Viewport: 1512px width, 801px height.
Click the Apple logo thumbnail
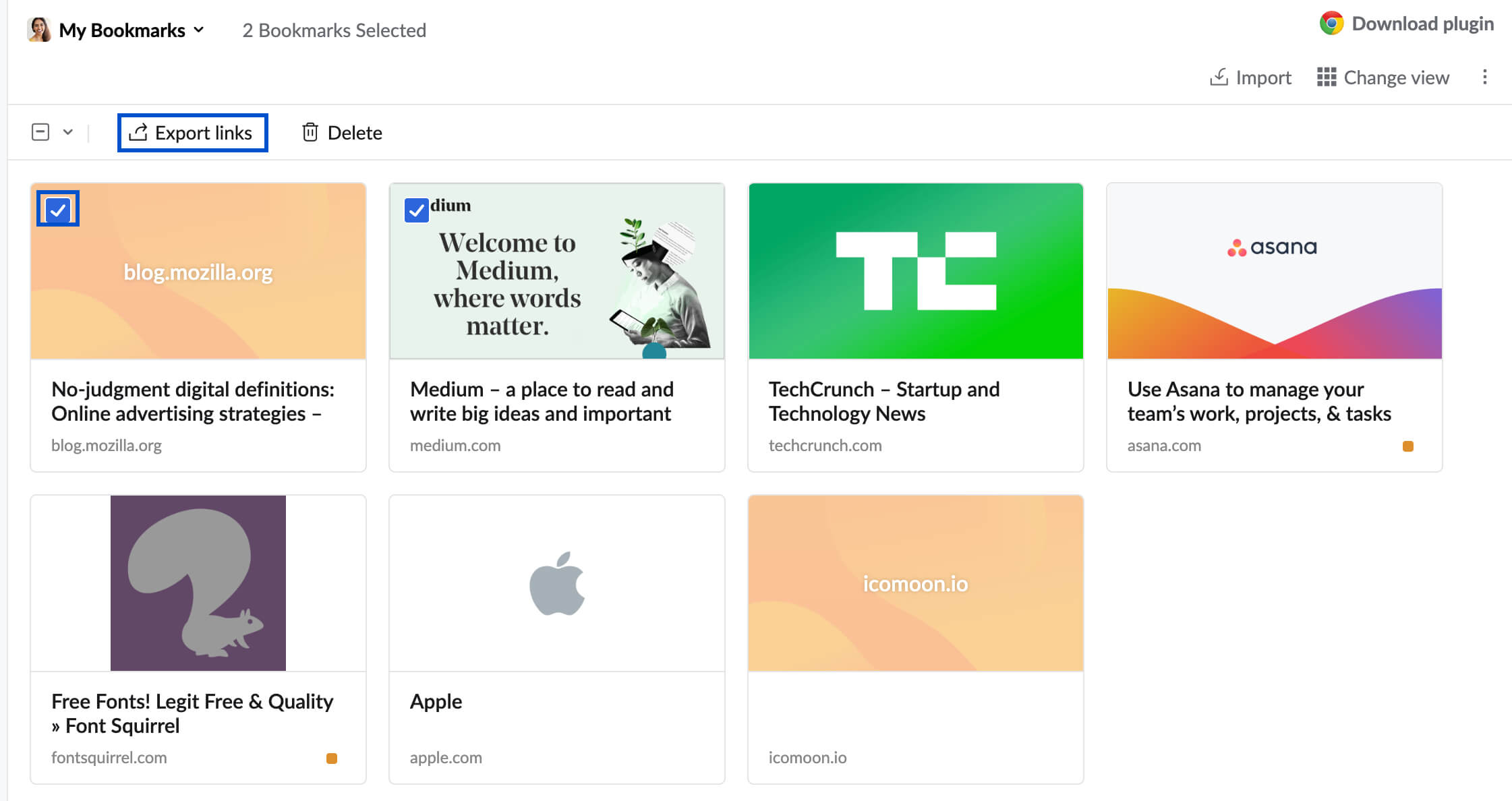click(x=556, y=583)
